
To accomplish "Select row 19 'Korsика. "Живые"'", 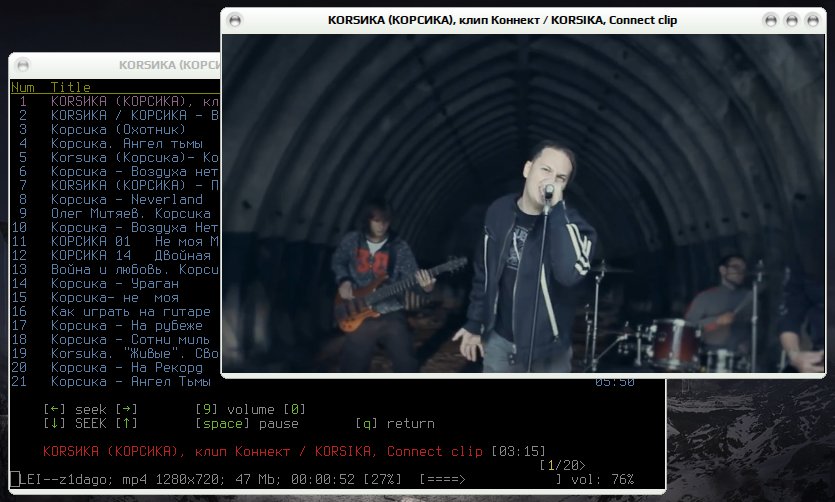I will click(115, 353).
